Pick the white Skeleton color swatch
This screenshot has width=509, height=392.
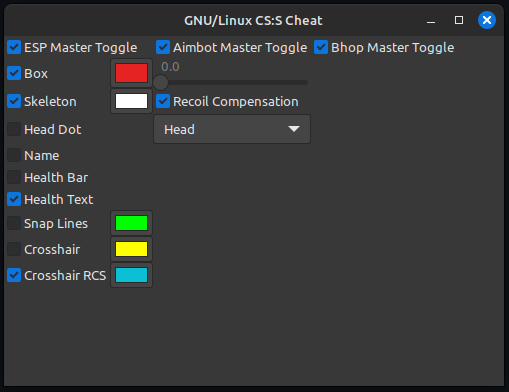click(x=131, y=101)
